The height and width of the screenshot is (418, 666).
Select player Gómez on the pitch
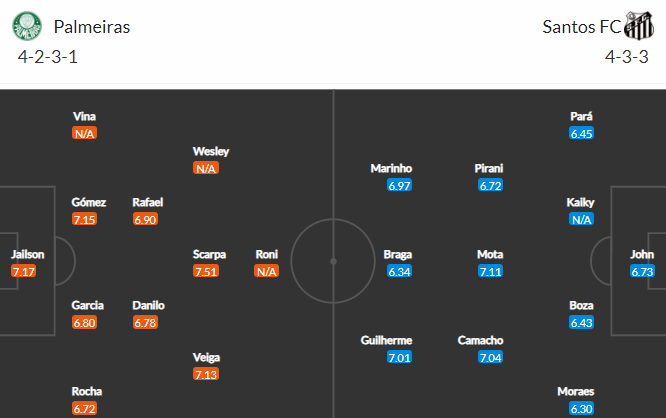click(x=85, y=202)
